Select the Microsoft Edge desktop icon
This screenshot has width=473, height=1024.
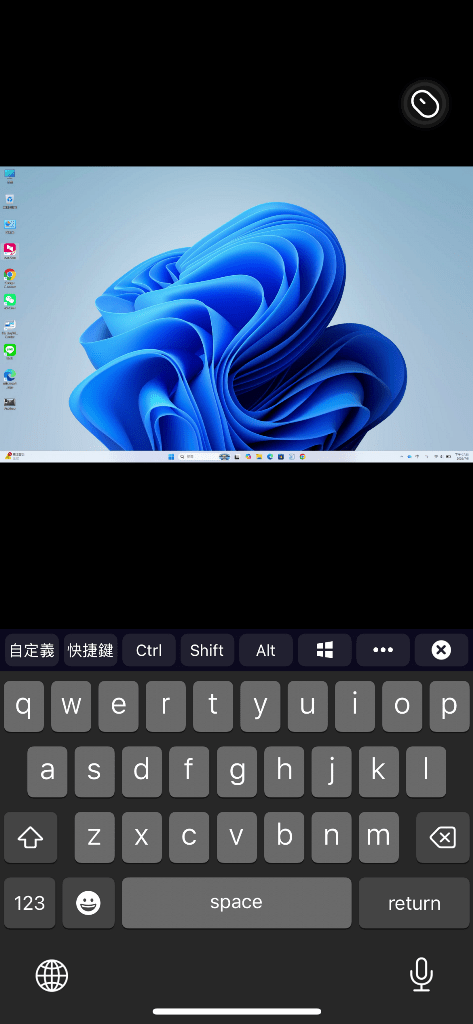pos(10,377)
